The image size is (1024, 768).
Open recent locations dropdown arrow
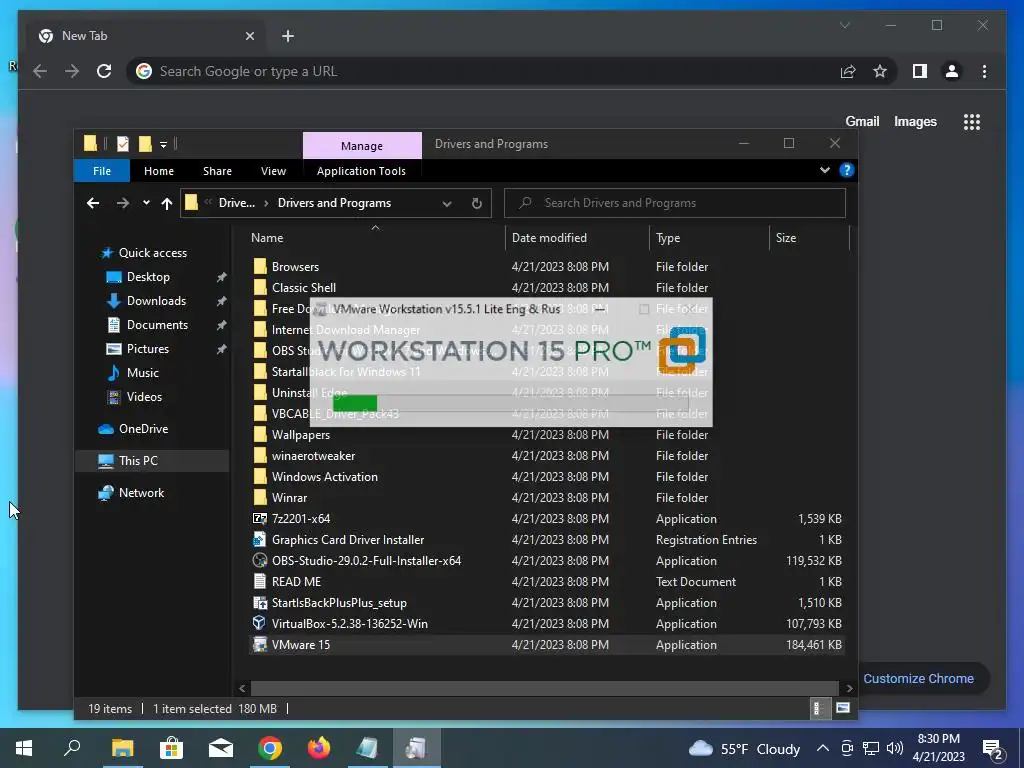(146, 203)
